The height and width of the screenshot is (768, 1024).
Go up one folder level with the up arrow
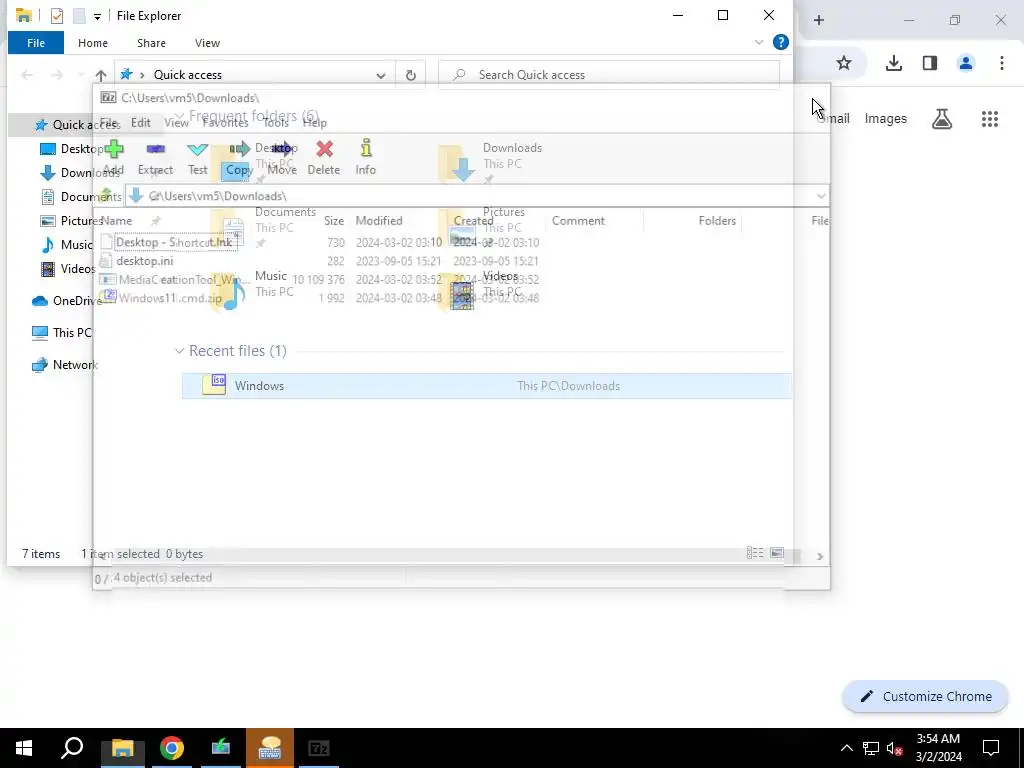click(x=101, y=75)
